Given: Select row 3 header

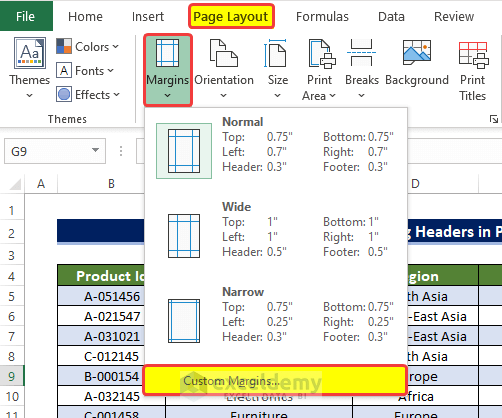Looking at the screenshot, I should coord(12,256).
